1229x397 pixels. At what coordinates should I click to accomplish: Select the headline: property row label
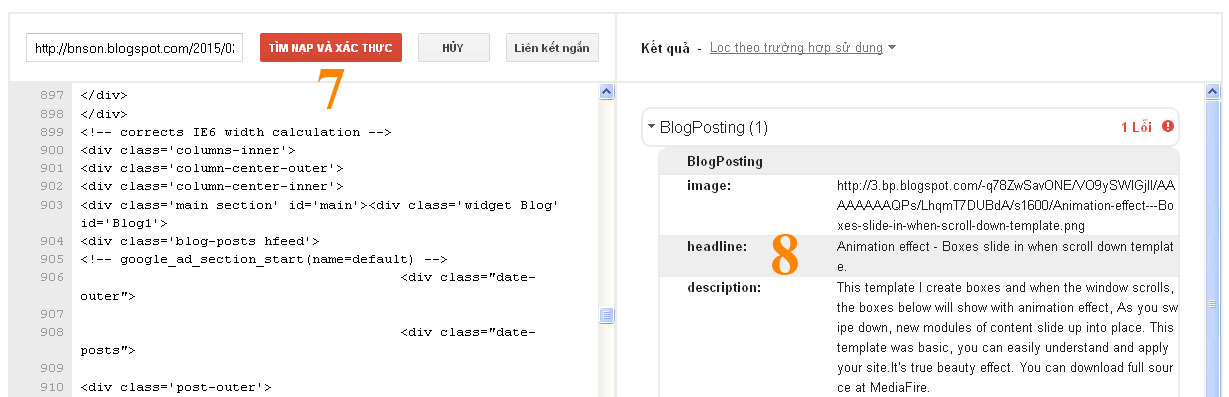717,246
